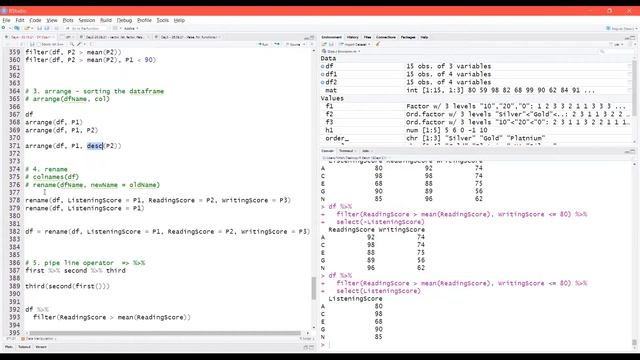The image size is (640, 360).
Task: Expand the df1 data frame entry
Action: 322,74
